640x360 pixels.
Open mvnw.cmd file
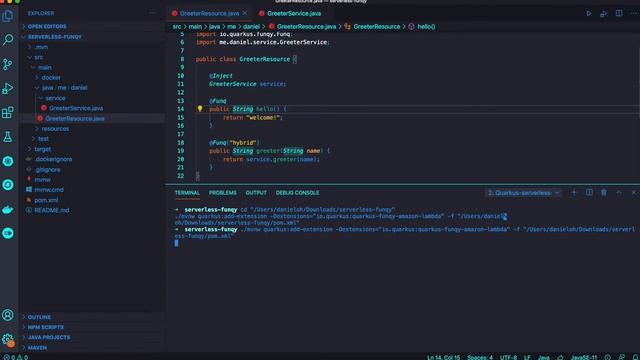(49, 190)
